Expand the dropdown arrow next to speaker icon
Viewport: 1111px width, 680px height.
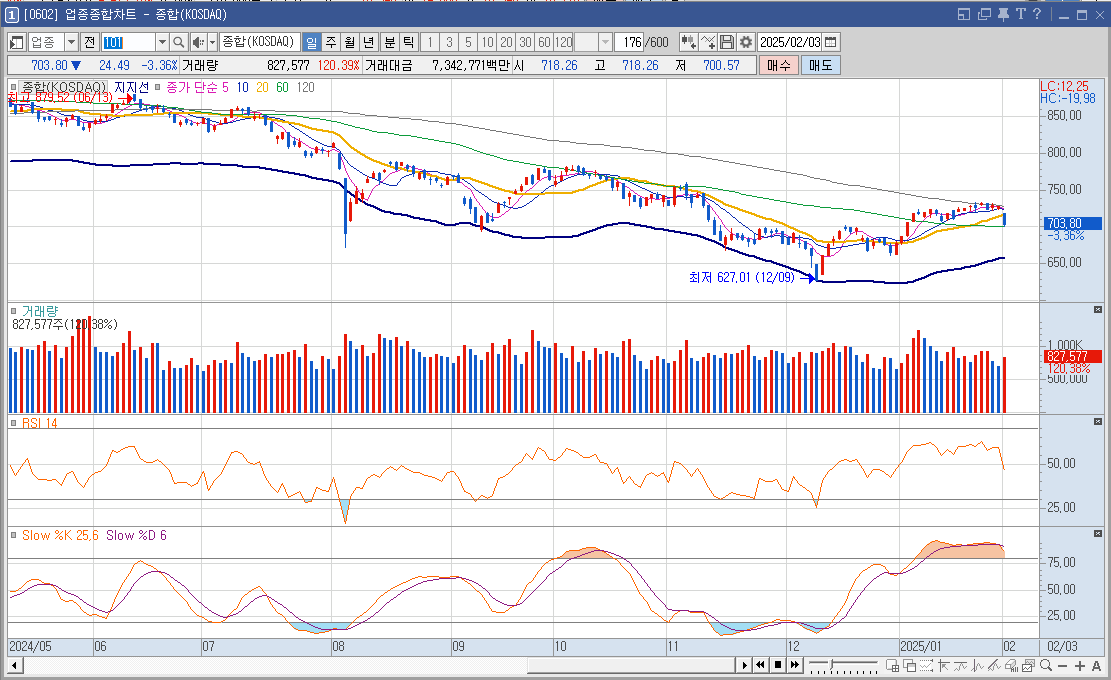(212, 42)
